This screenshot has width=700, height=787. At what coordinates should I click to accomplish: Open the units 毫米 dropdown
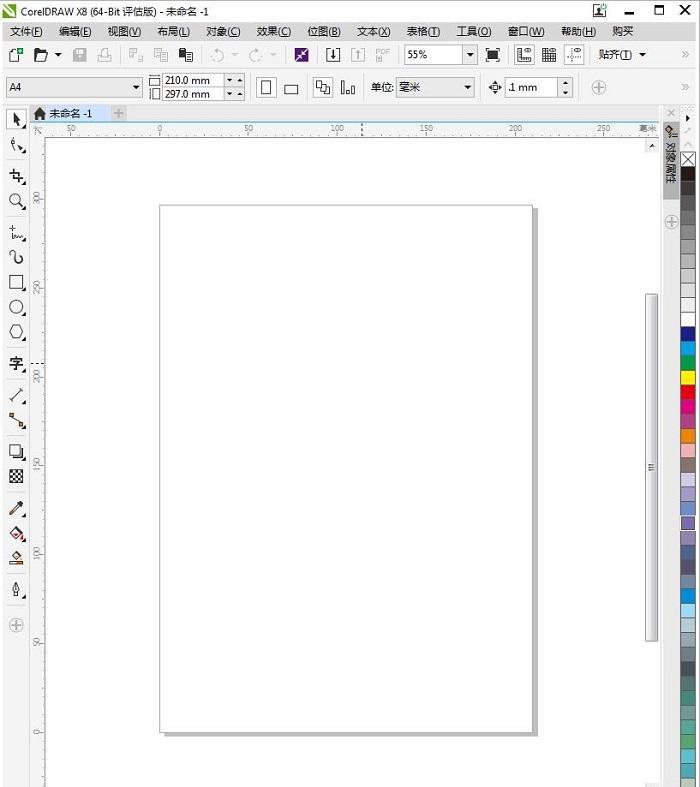[x=467, y=87]
